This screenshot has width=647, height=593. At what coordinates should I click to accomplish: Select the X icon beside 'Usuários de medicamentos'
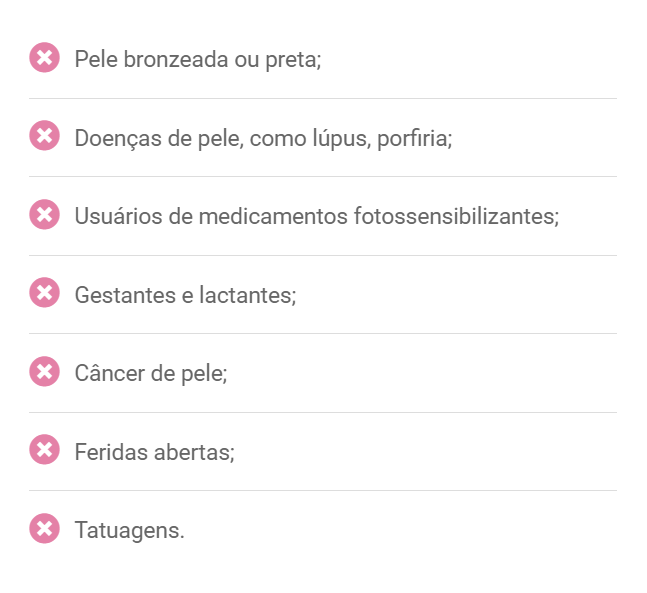pos(44,214)
